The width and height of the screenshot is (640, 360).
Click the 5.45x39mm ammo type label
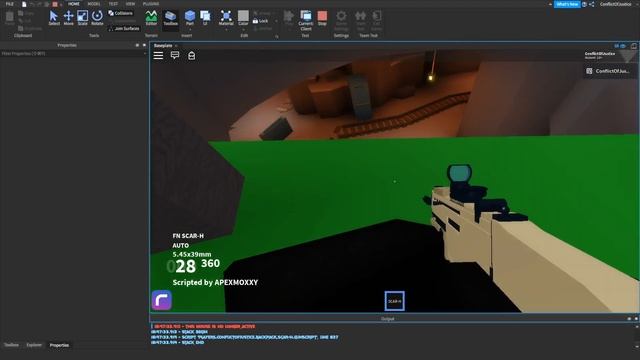pos(192,254)
